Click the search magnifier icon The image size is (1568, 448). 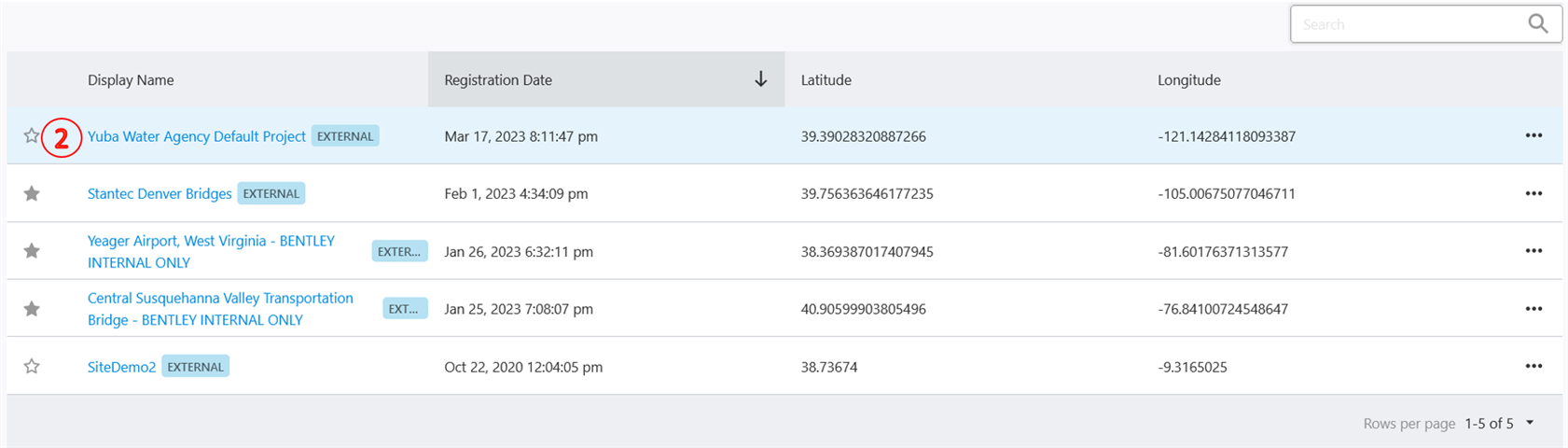1537,24
